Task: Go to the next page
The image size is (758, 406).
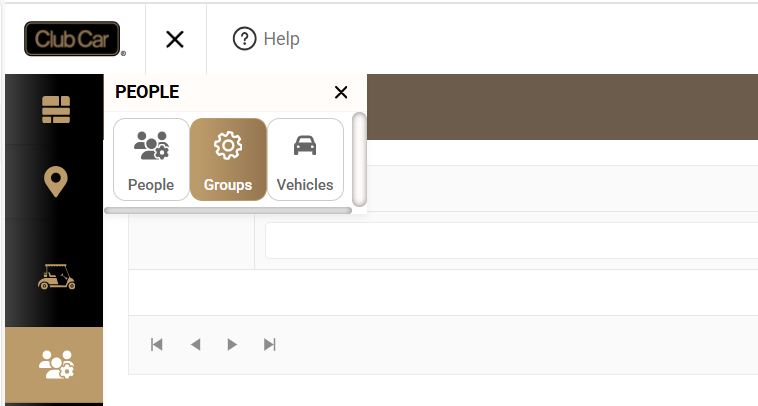Action: tap(232, 345)
